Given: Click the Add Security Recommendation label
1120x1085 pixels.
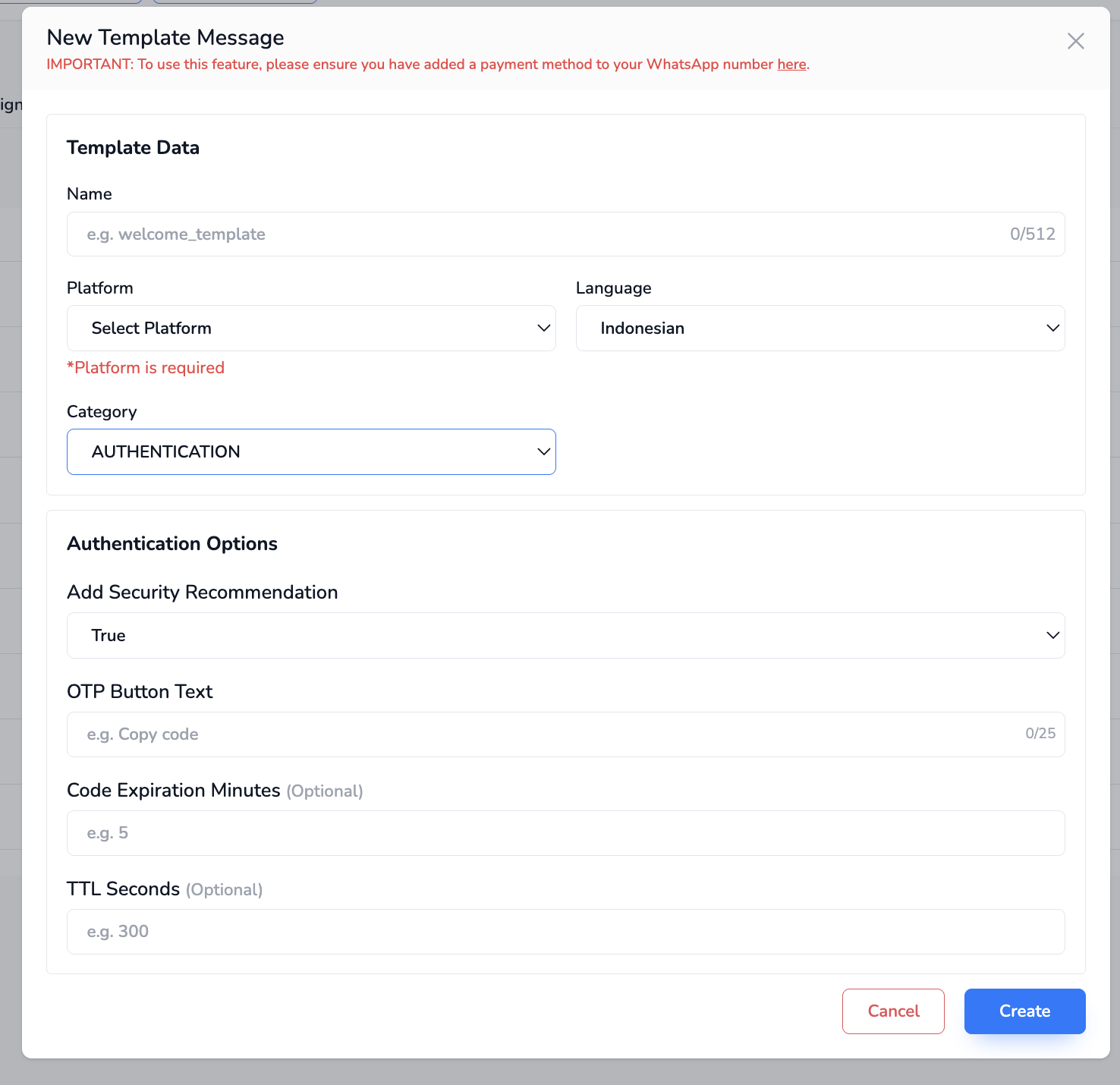Looking at the screenshot, I should (x=203, y=593).
